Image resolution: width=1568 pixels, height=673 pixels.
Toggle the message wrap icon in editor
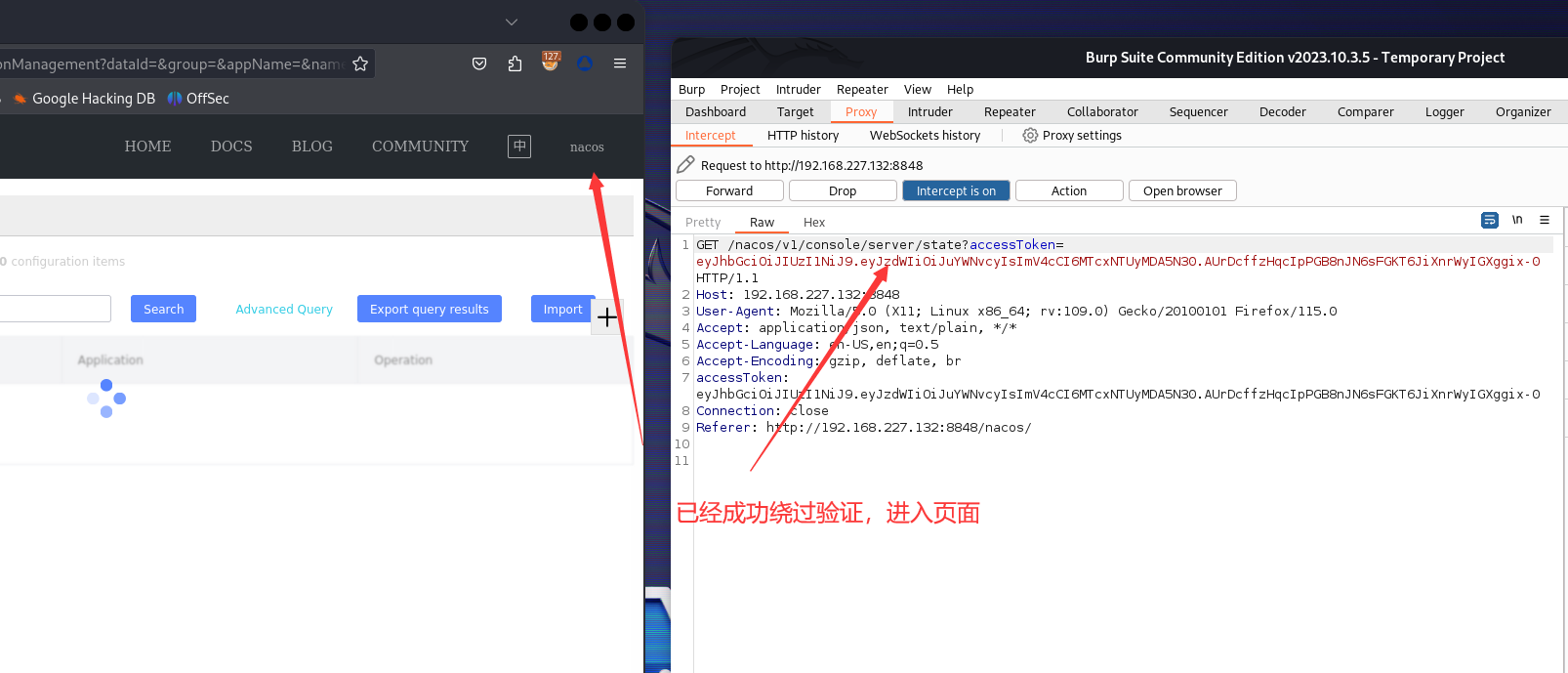pos(1490,220)
